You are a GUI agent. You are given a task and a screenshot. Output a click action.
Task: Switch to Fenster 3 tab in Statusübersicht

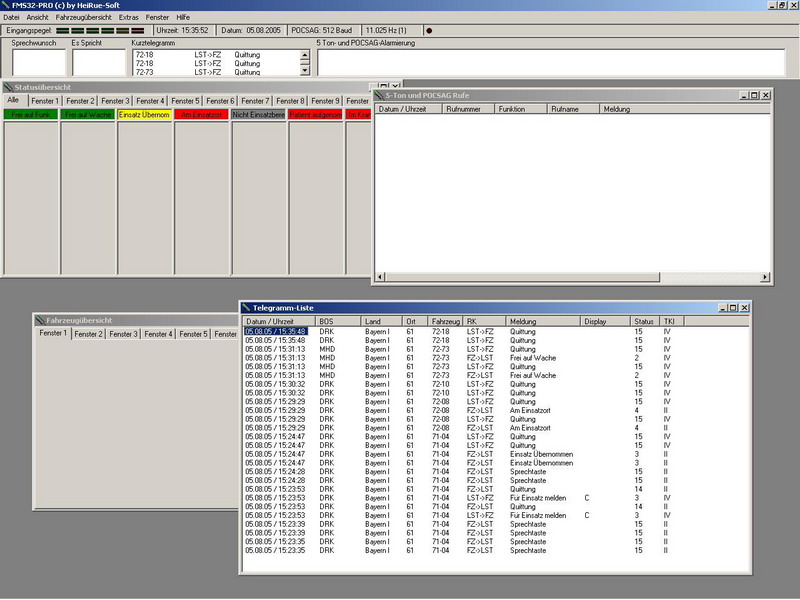pos(115,101)
